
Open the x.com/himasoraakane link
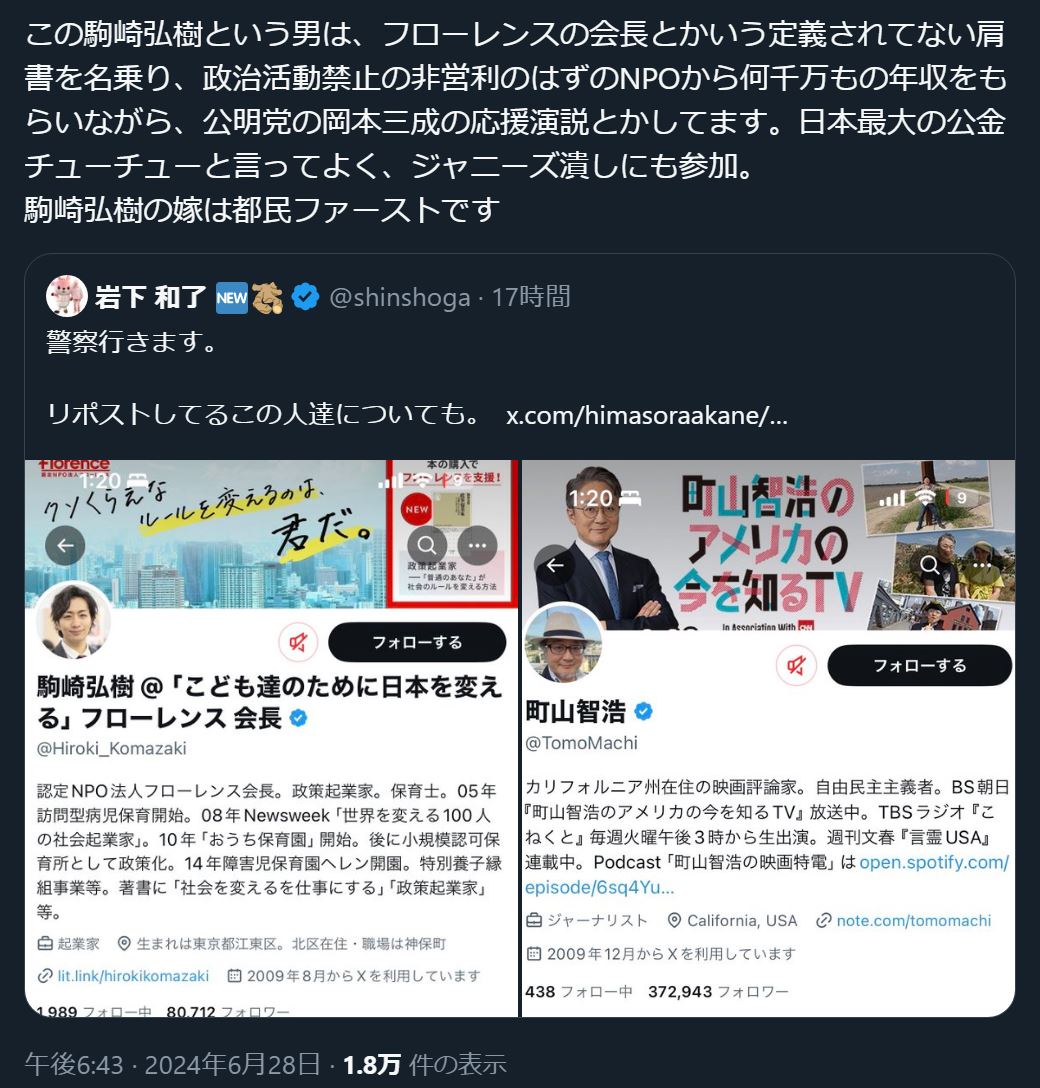tap(647, 415)
